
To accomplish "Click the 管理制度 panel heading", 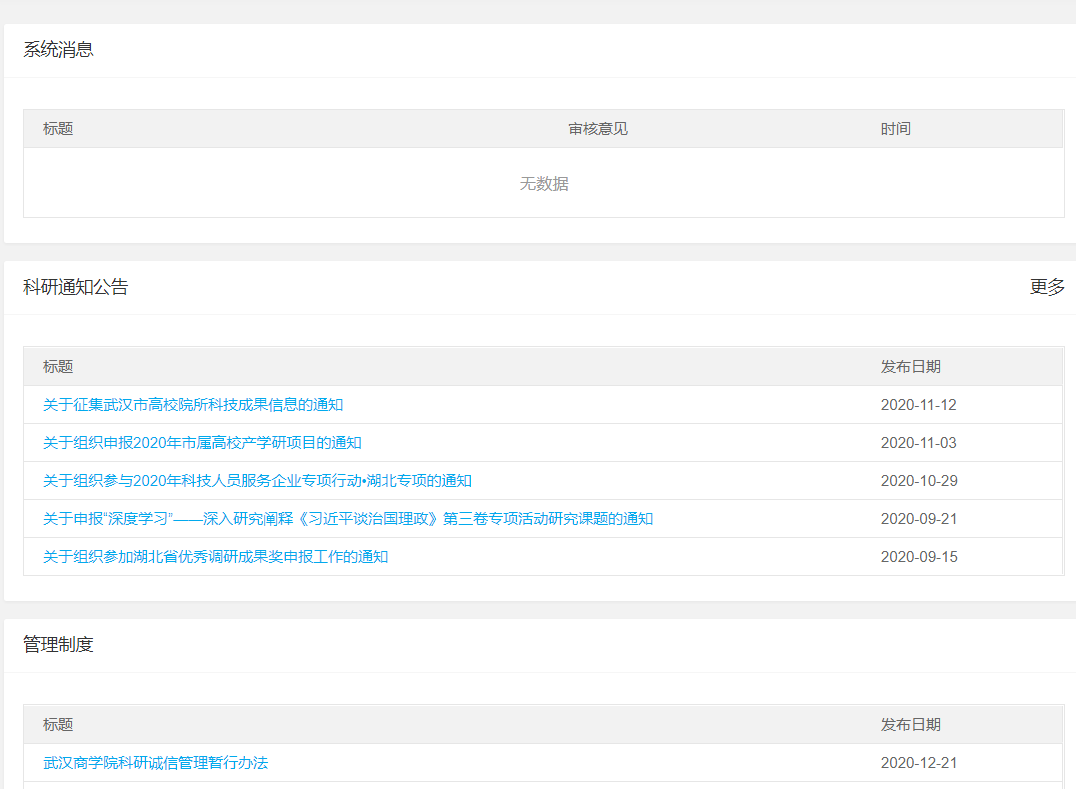I will tap(58, 645).
